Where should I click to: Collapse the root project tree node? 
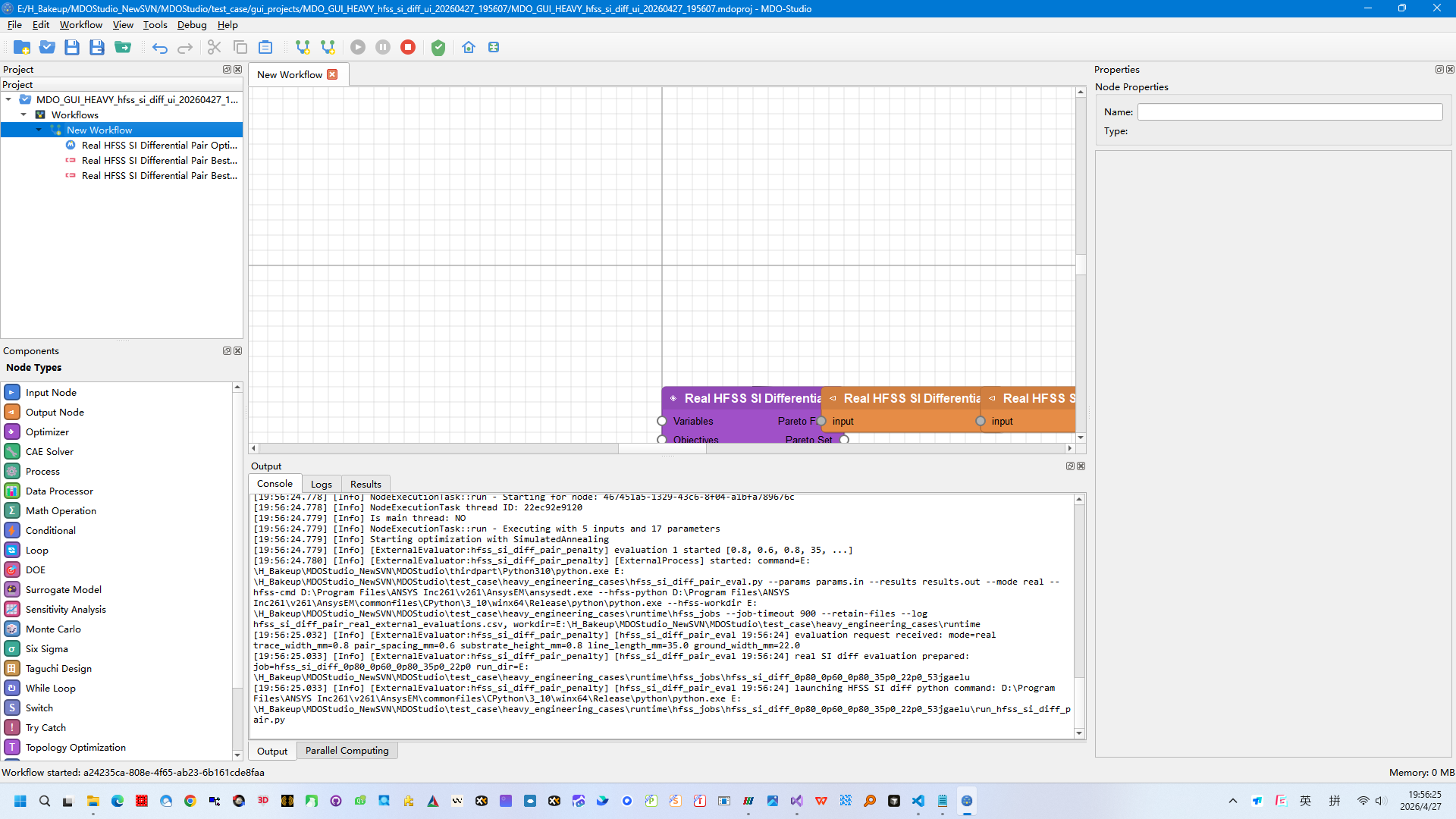click(x=8, y=99)
